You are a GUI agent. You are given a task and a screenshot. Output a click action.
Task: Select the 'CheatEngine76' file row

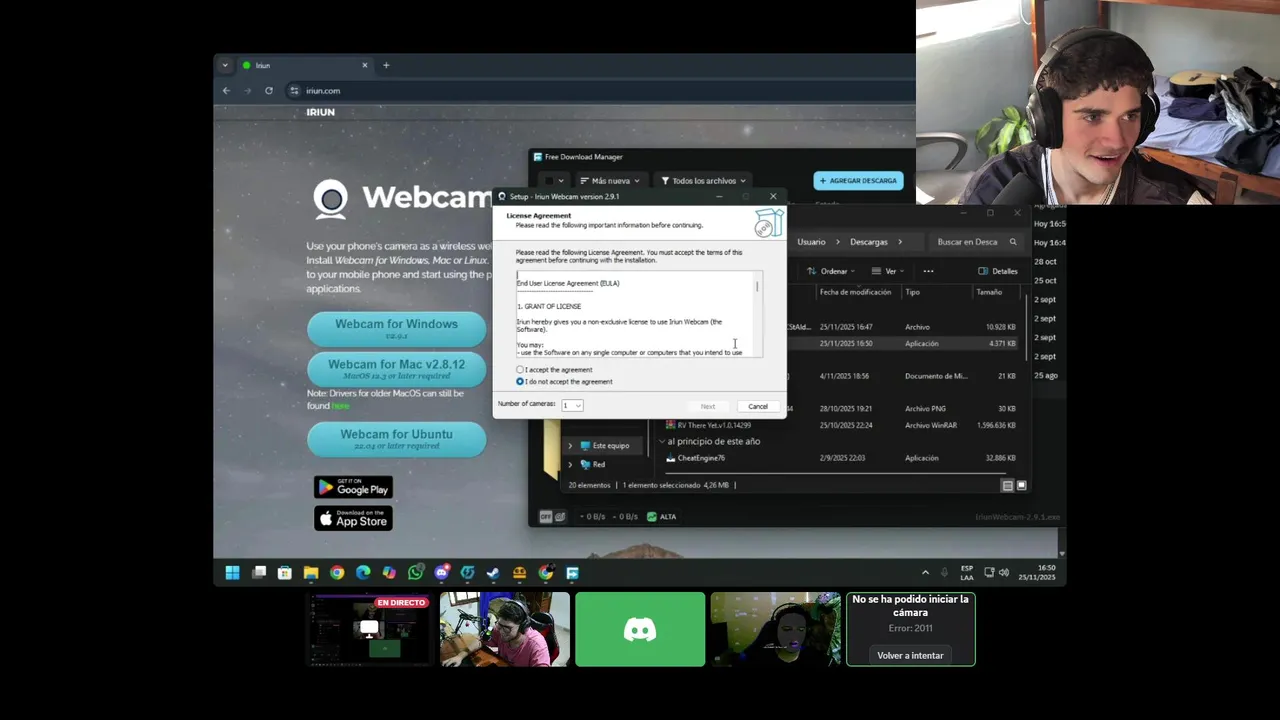840,458
